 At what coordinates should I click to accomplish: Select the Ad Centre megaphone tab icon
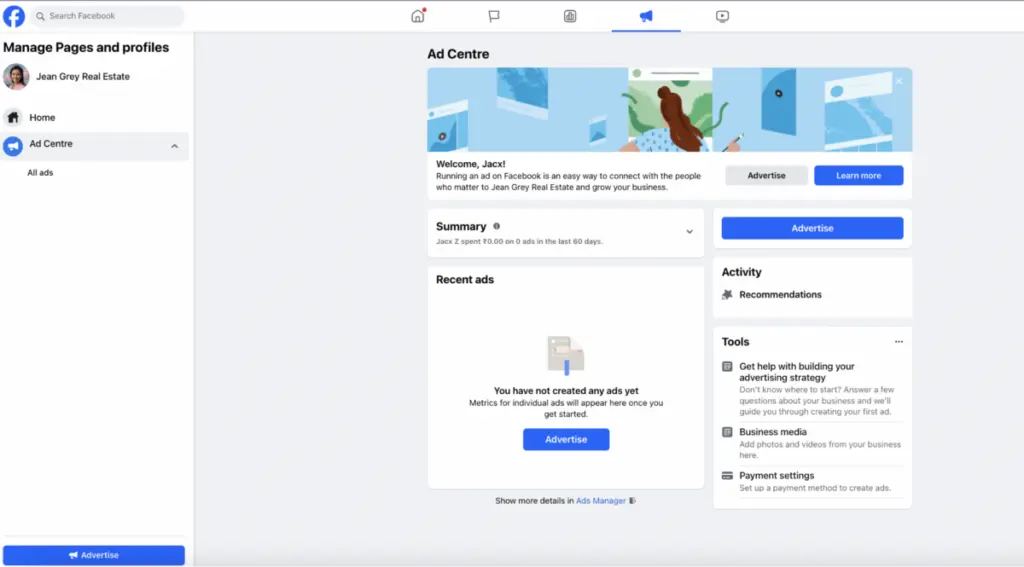pyautogui.click(x=646, y=16)
